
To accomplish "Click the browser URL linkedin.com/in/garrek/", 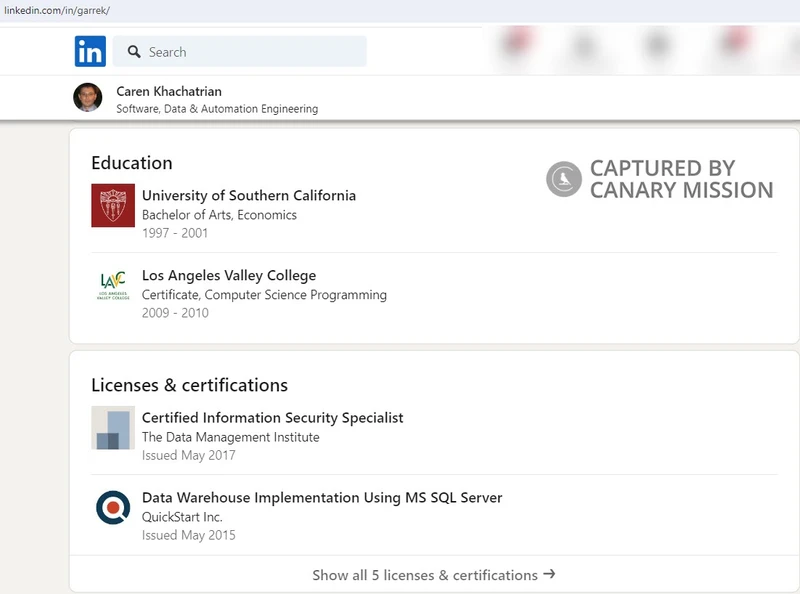I will click(x=57, y=10).
